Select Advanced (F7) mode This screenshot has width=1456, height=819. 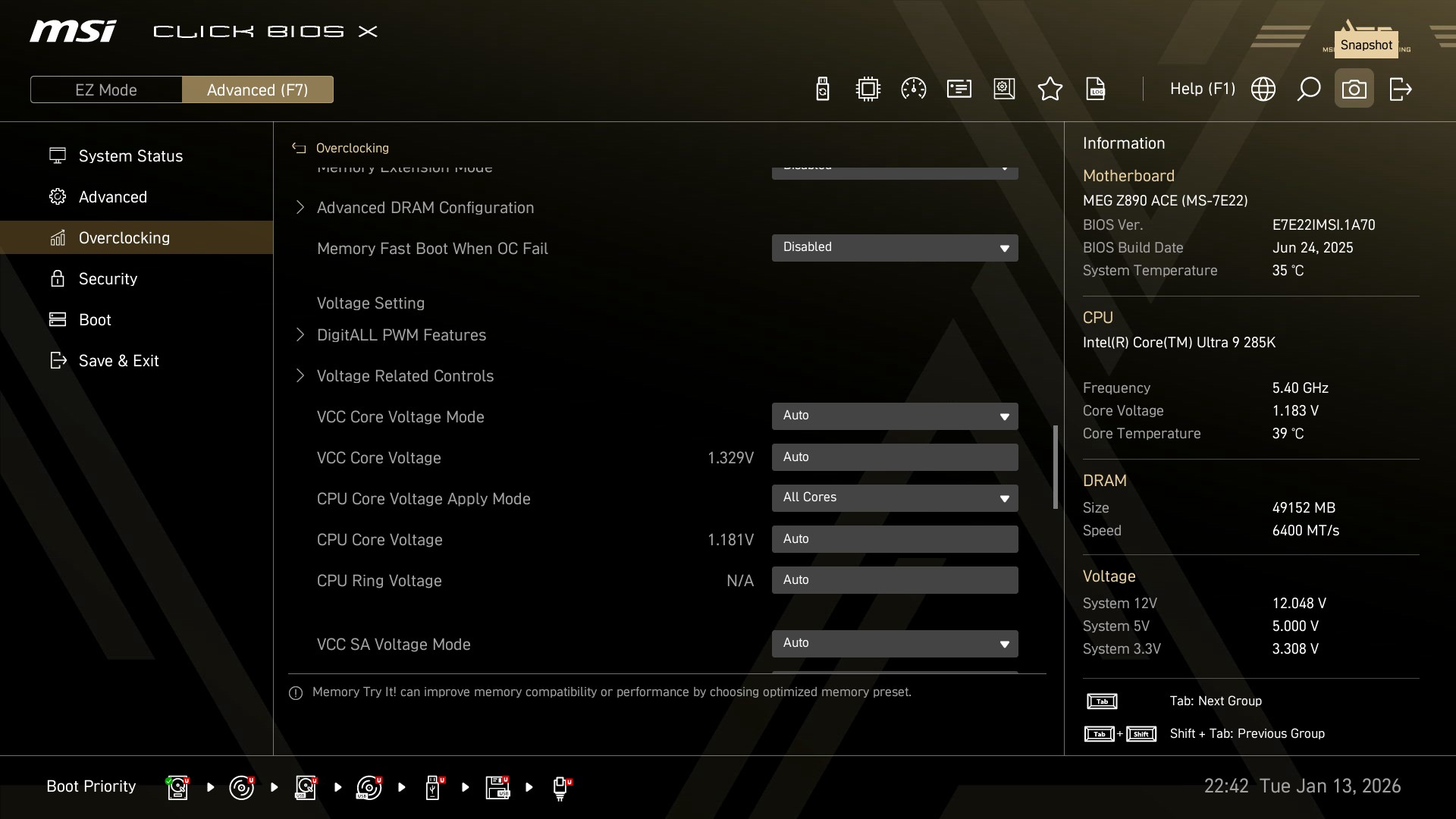[257, 89]
